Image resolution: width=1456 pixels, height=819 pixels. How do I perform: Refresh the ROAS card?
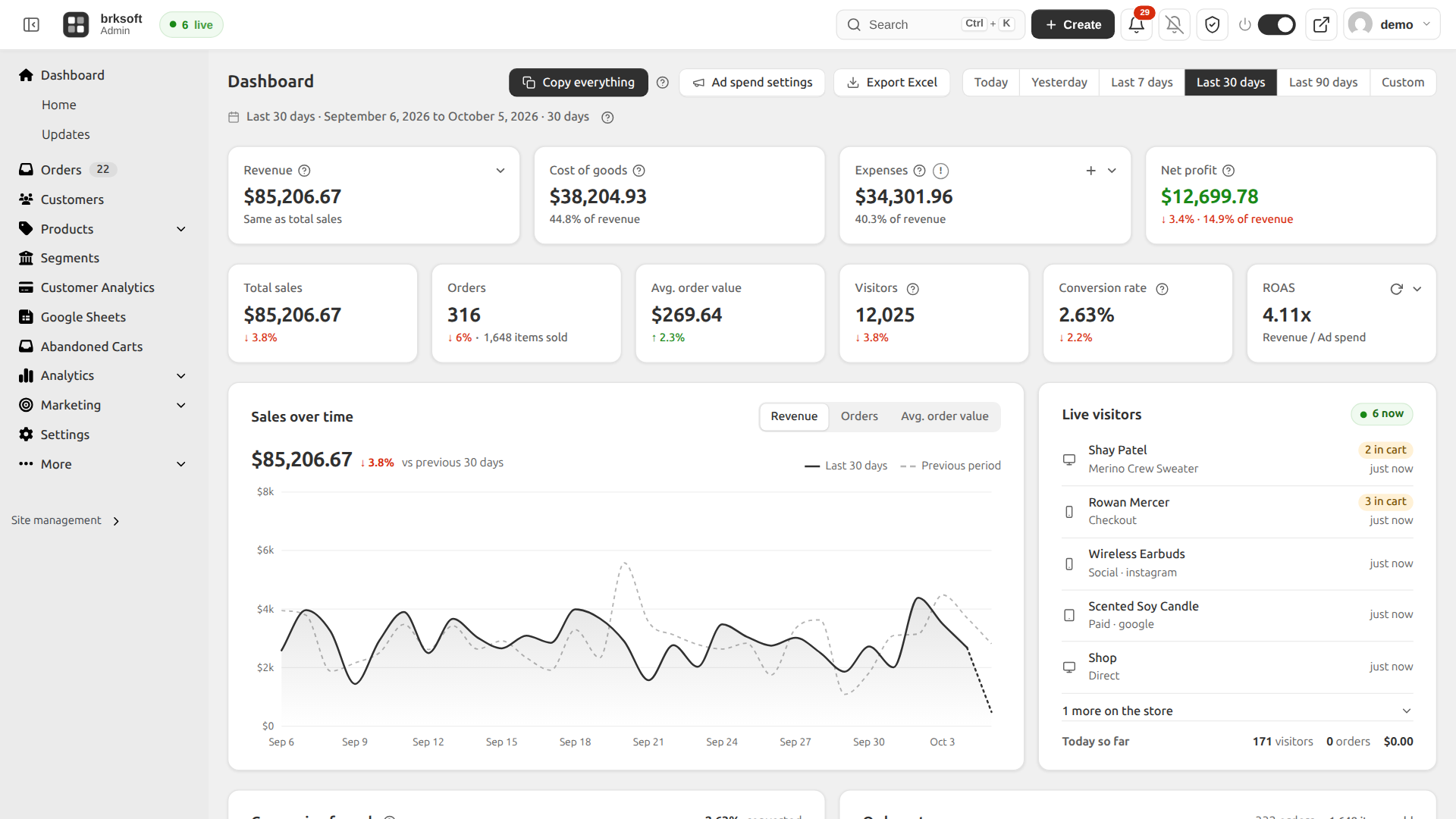pos(1396,289)
